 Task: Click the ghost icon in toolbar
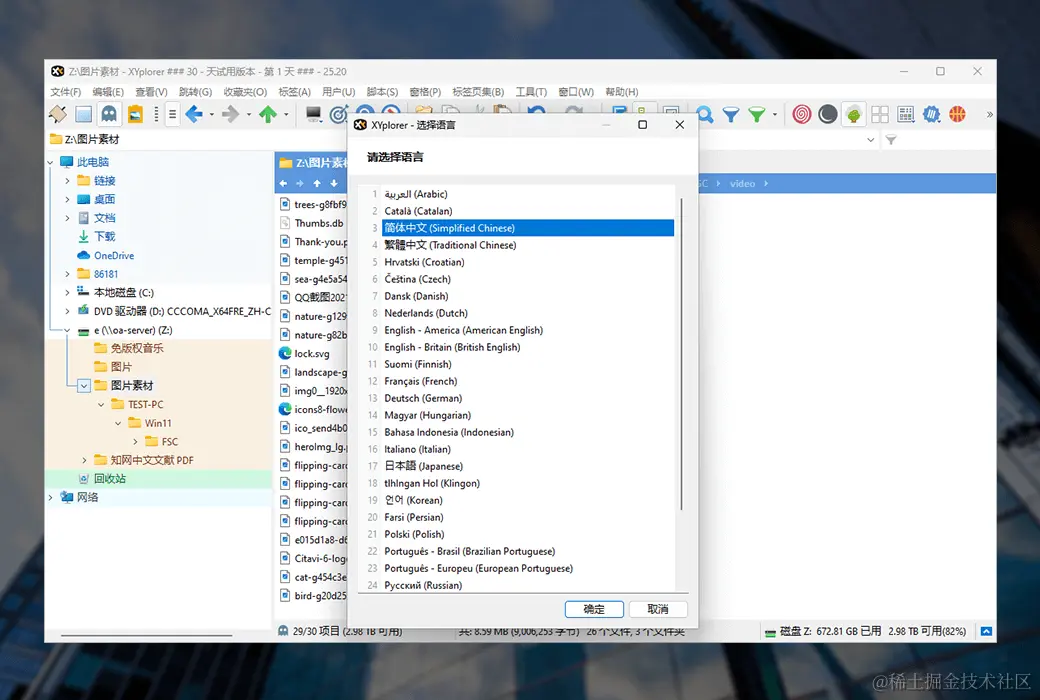(109, 115)
